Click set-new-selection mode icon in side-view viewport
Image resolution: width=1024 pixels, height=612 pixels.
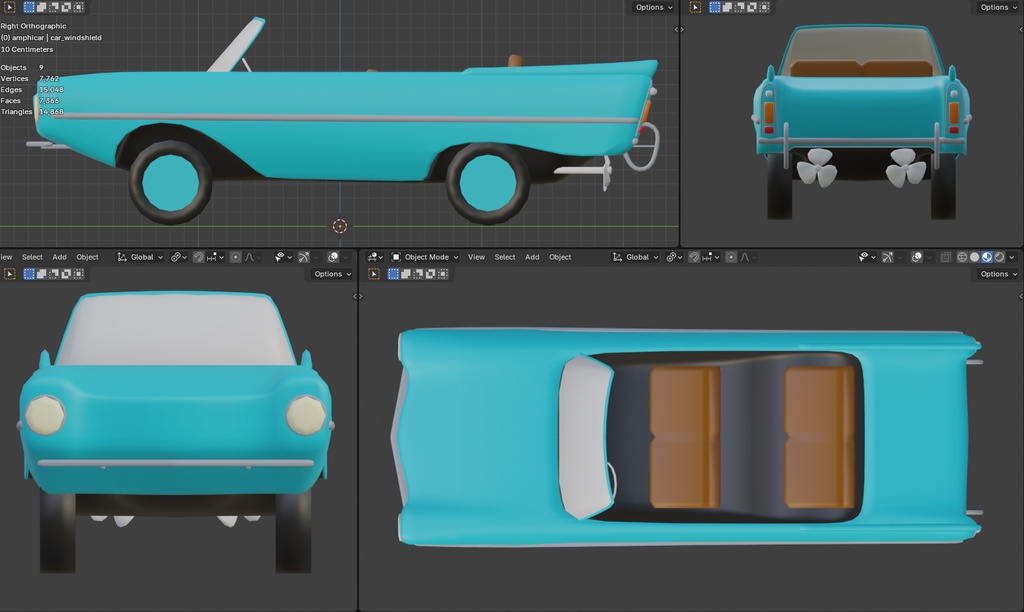[x=29, y=7]
